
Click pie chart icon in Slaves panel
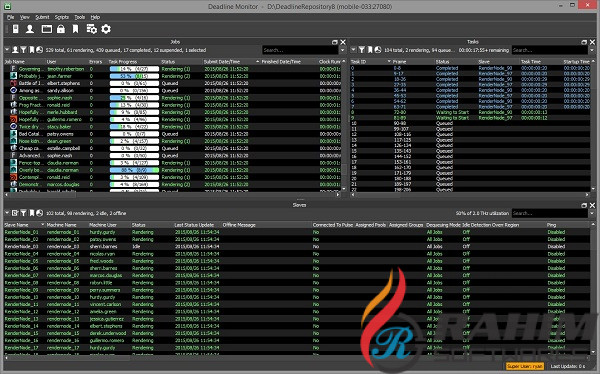tap(39, 213)
